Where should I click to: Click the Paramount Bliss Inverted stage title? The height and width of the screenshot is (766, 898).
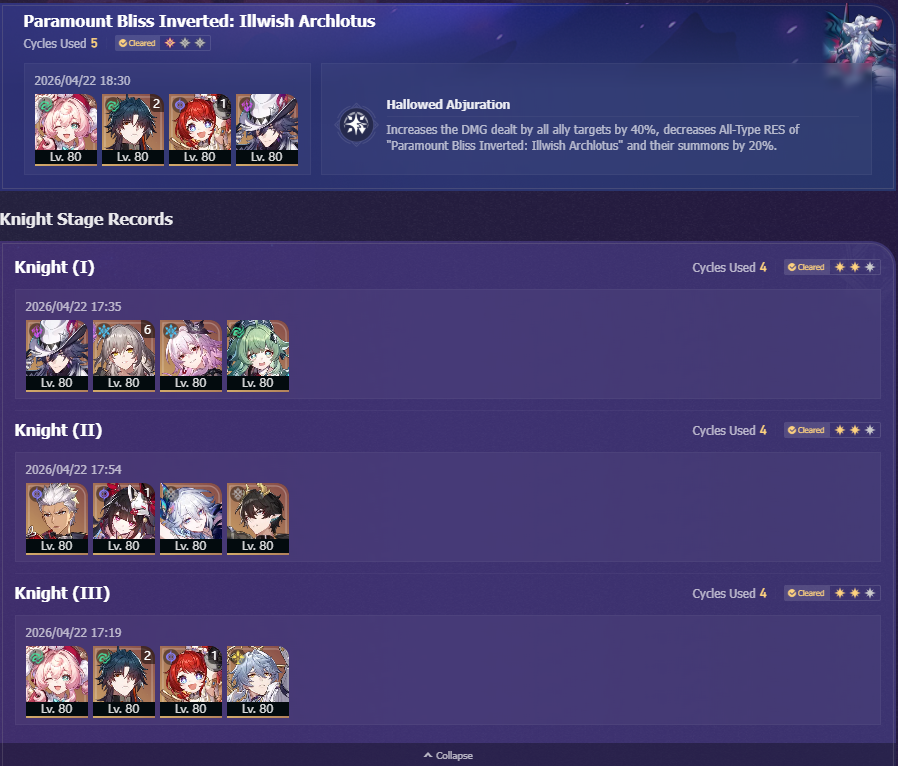[199, 21]
